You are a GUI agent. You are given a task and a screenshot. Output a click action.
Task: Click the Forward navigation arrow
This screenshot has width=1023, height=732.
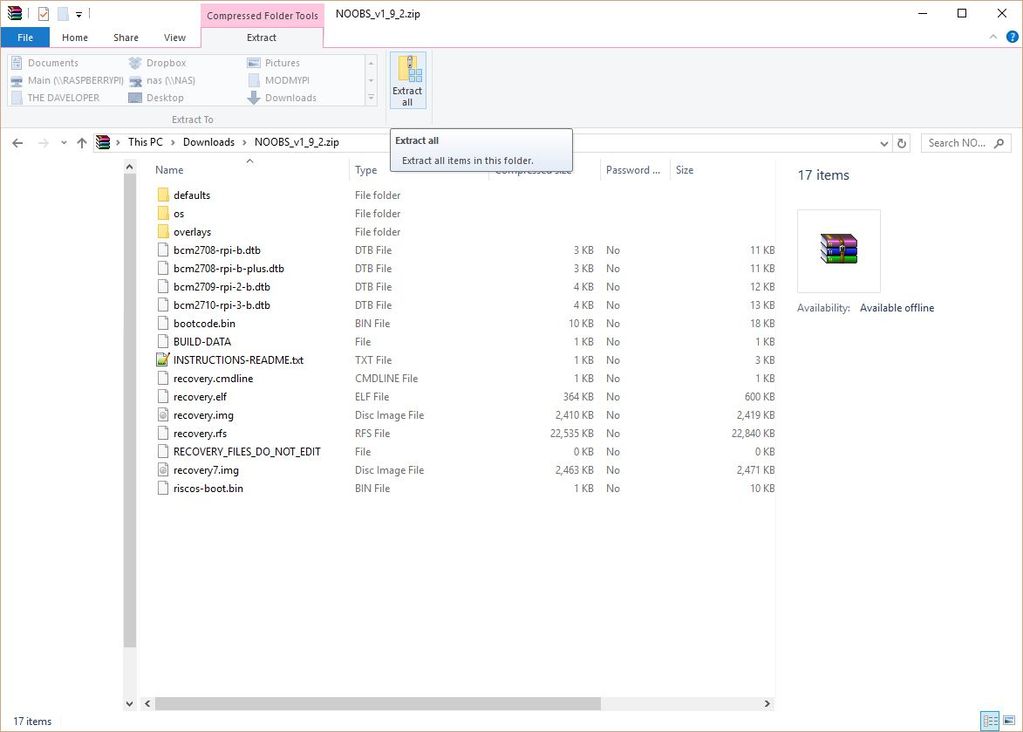[x=43, y=143]
